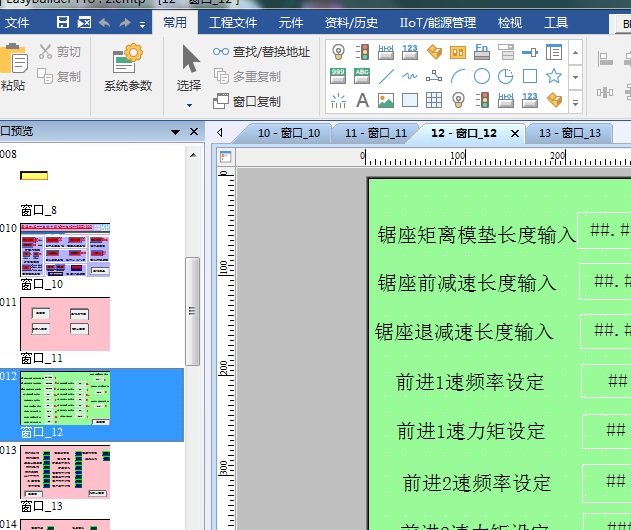Select the Ellipse/circle drawing tool
This screenshot has height=530, width=631.
[x=482, y=76]
